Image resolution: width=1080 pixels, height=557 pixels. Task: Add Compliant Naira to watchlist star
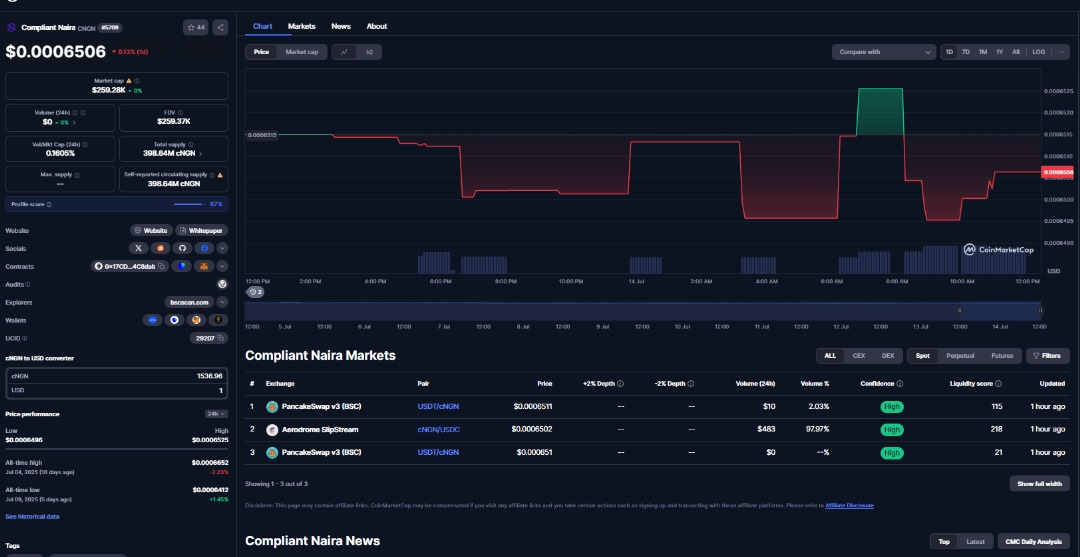point(196,28)
